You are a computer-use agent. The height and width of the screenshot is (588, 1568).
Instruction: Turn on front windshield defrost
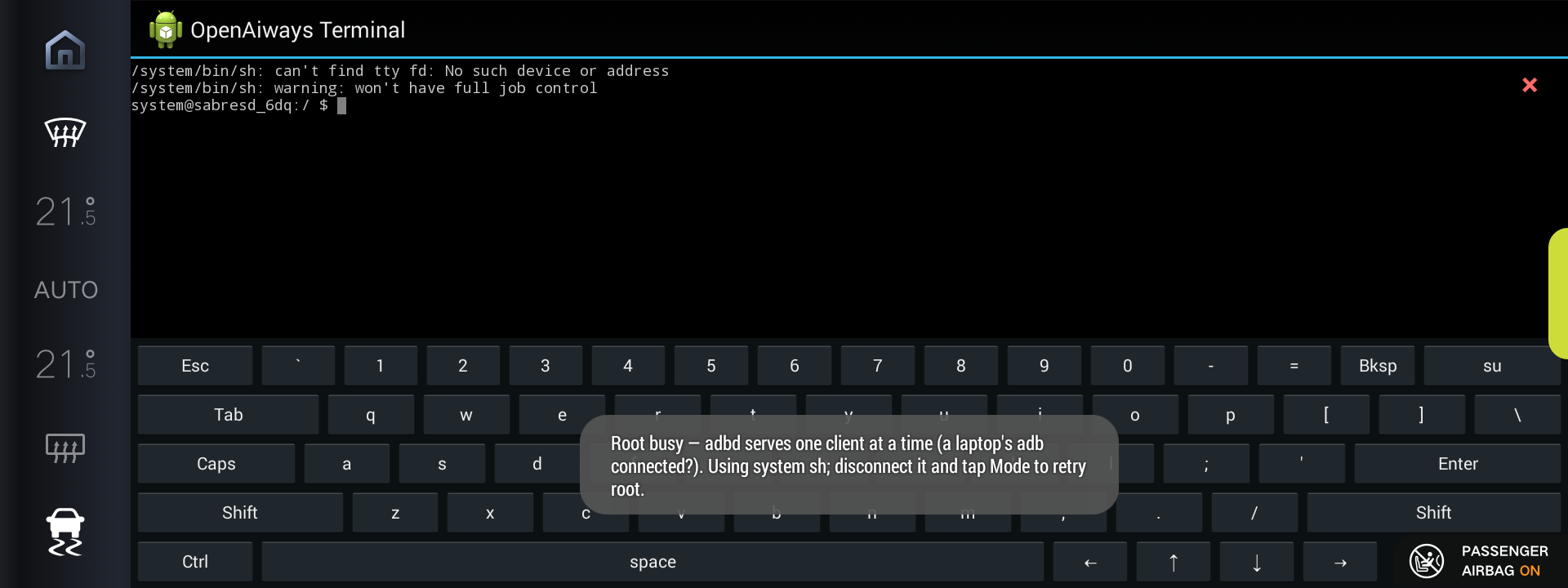[x=65, y=132]
